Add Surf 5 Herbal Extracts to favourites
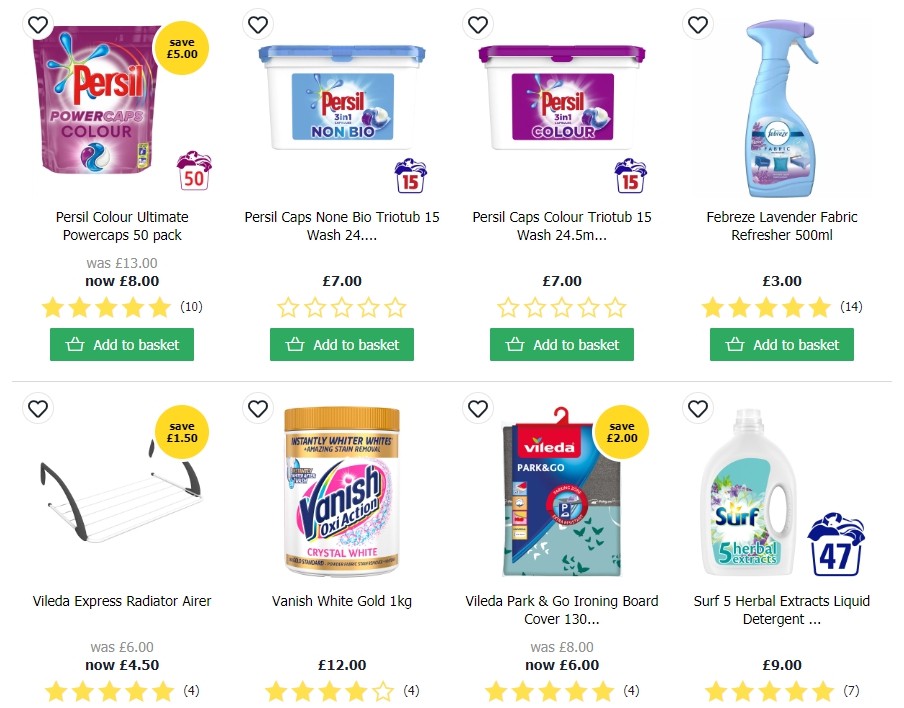This screenshot has width=904, height=708. [698, 409]
